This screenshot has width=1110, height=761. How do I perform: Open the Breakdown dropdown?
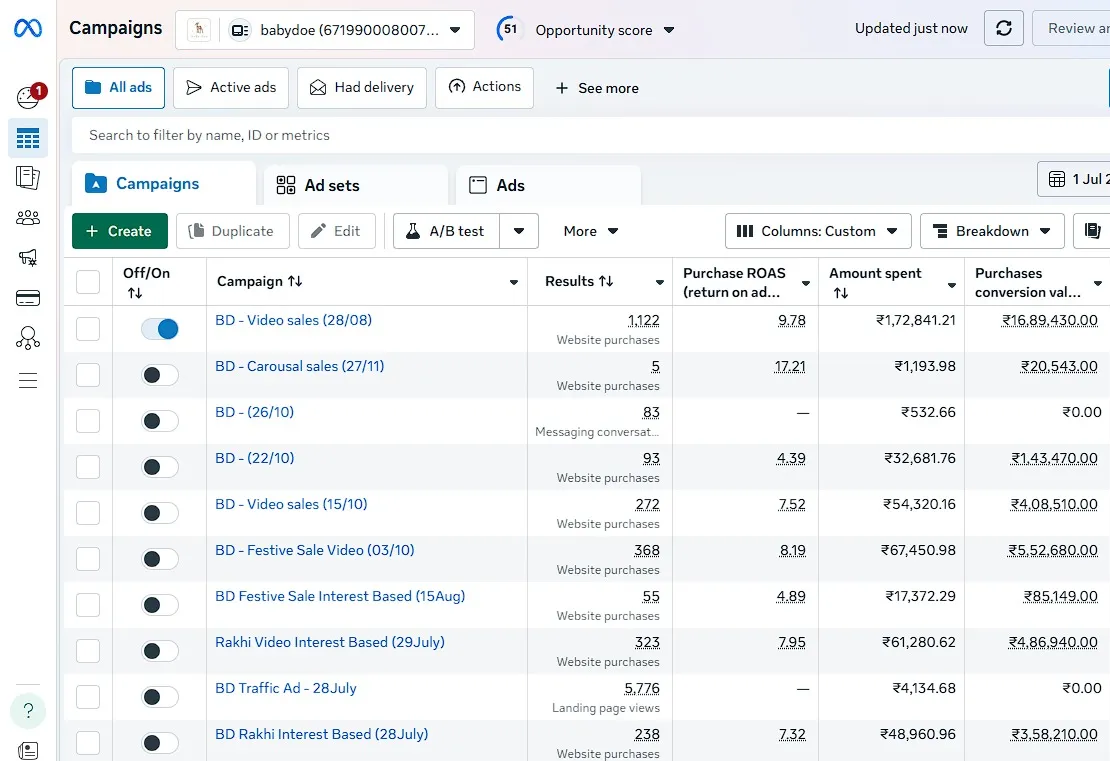click(x=992, y=231)
